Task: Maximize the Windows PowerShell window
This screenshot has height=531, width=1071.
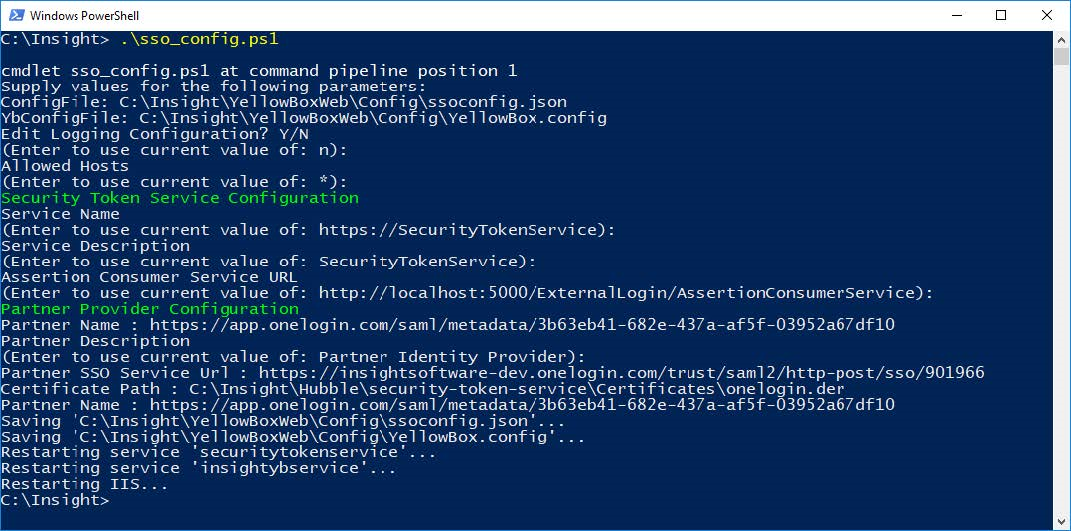Action: pyautogui.click(x=1001, y=16)
